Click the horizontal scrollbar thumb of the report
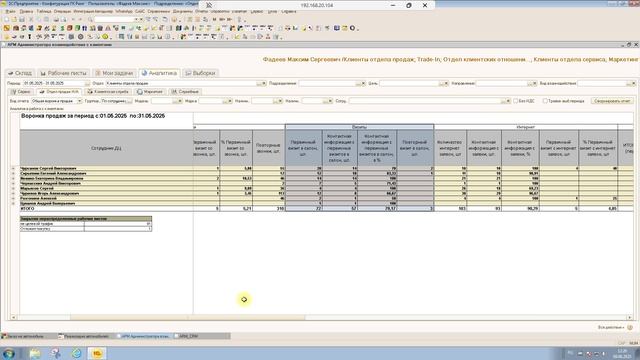640x360 pixels. coord(188,317)
